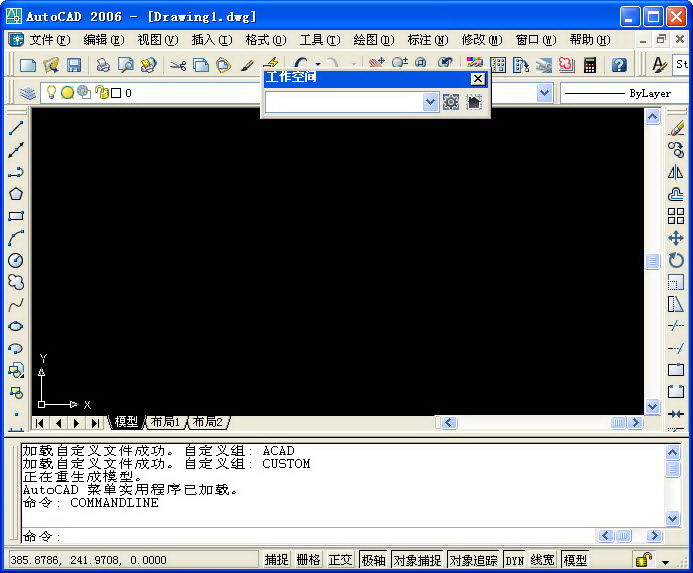Select the Scale tool
Image resolution: width=693 pixels, height=573 pixels.
click(676, 282)
